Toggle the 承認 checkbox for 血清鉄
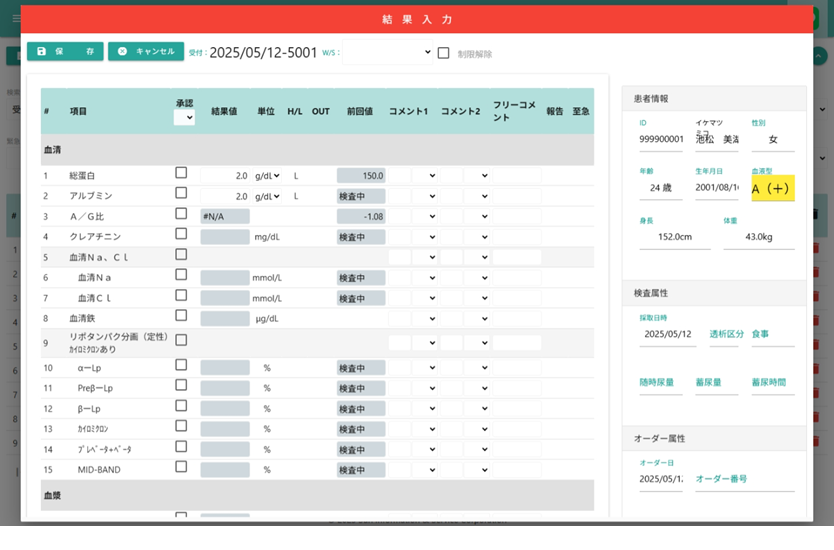 181,315
